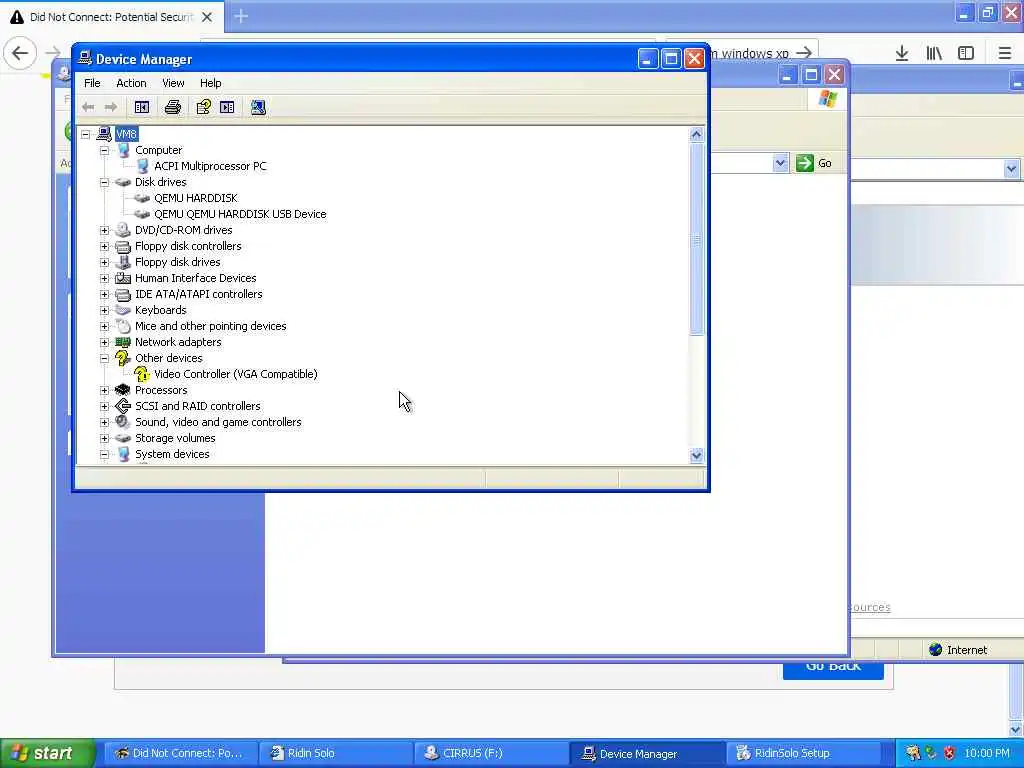Viewport: 1024px width, 768px height.
Task: Click the Did Not Connect taskbar button
Action: tap(180, 754)
